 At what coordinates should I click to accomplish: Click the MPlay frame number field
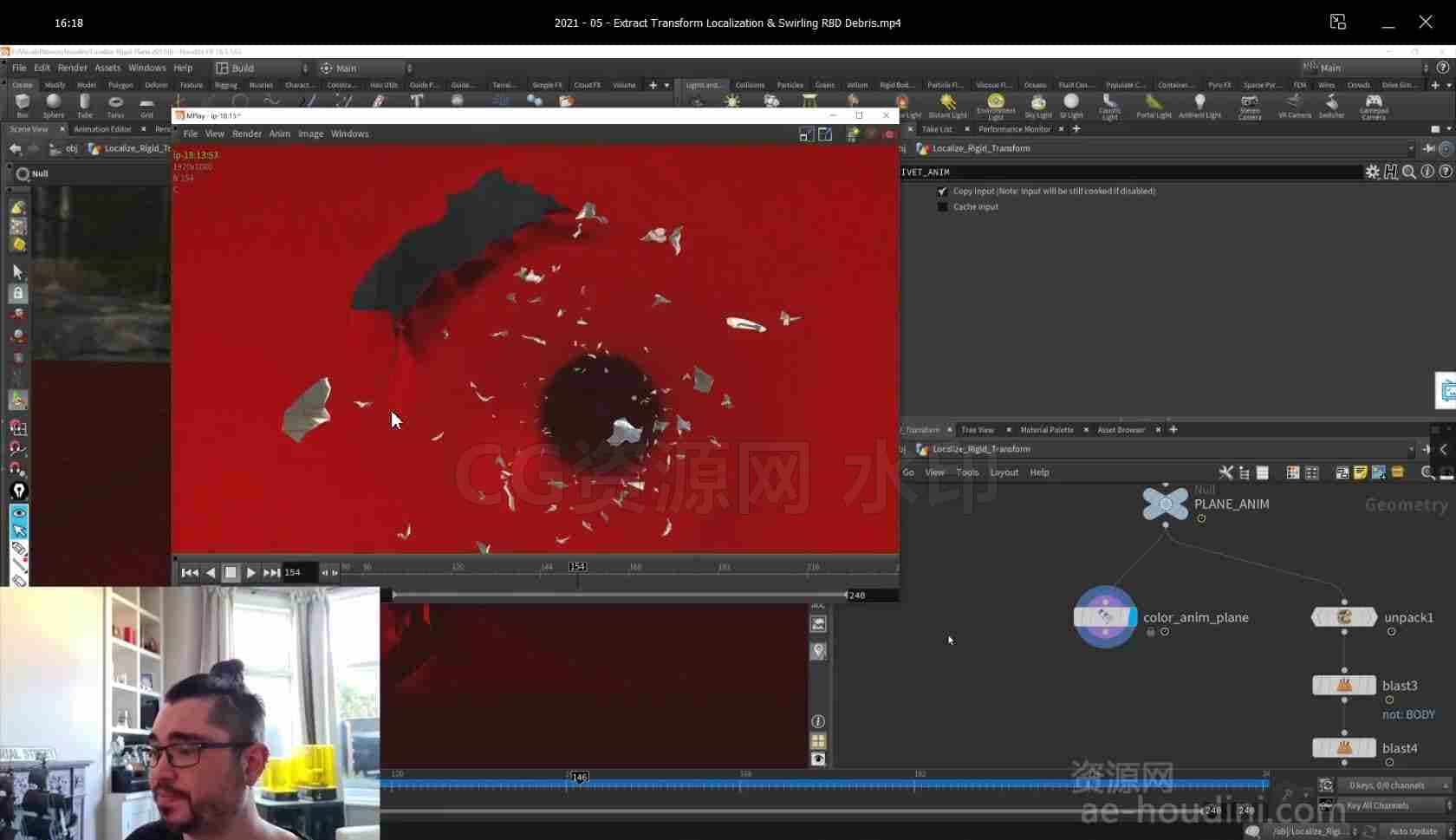pyautogui.click(x=299, y=572)
